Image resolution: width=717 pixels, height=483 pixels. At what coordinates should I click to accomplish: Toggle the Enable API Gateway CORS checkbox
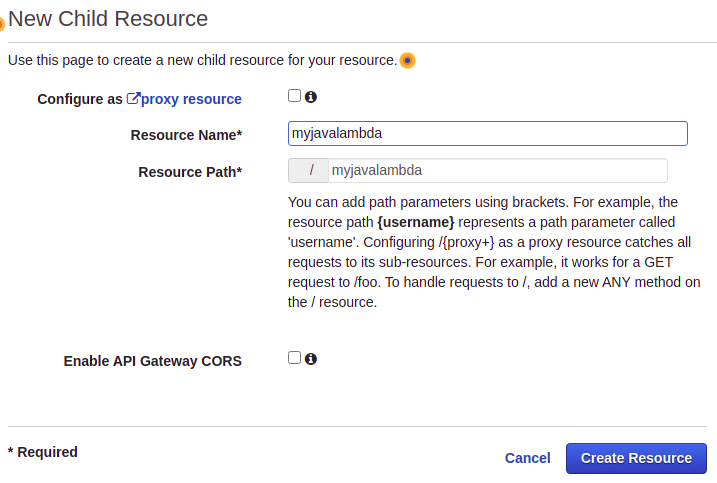pos(294,358)
